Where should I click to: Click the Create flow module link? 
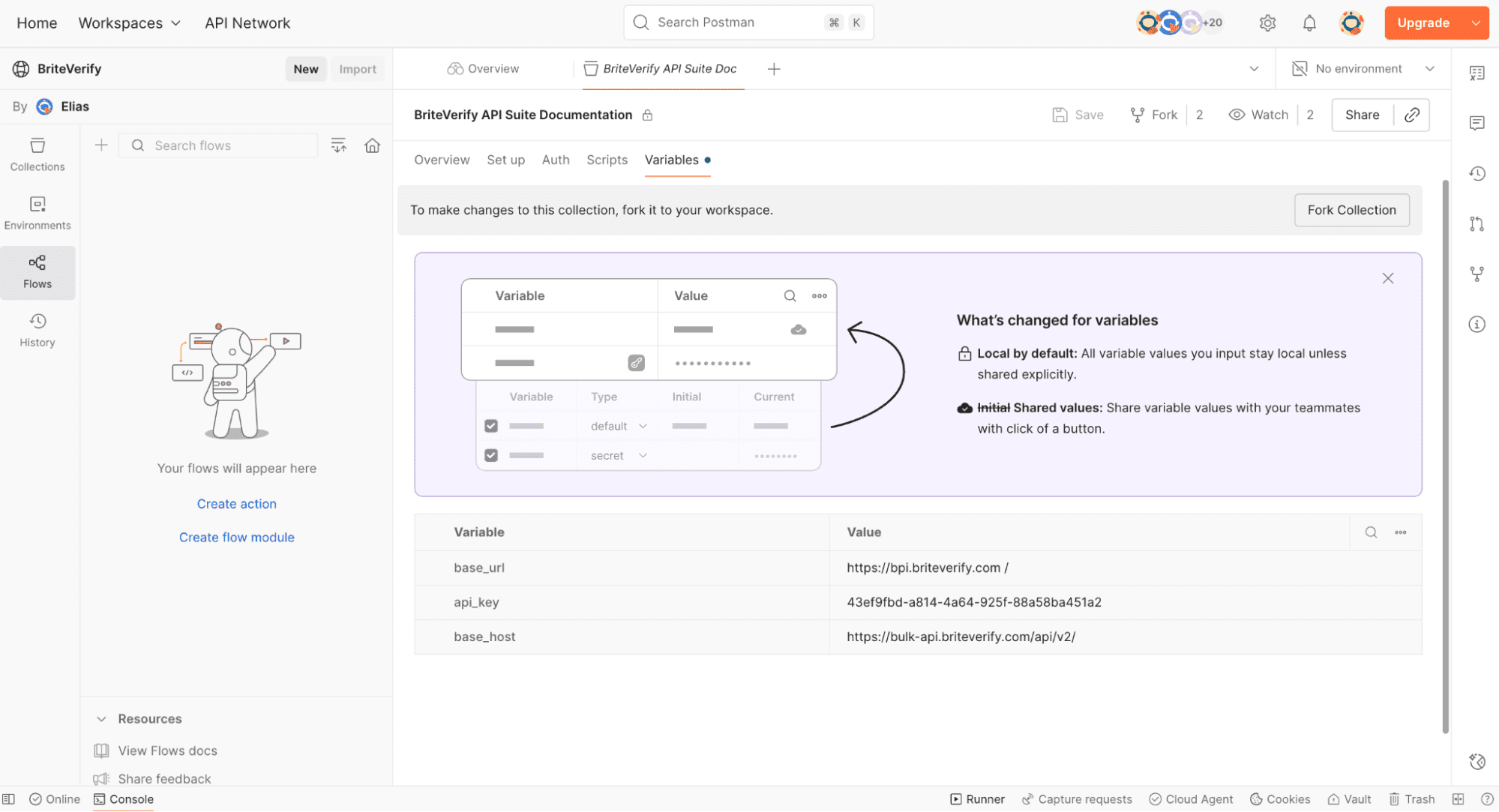(x=236, y=537)
